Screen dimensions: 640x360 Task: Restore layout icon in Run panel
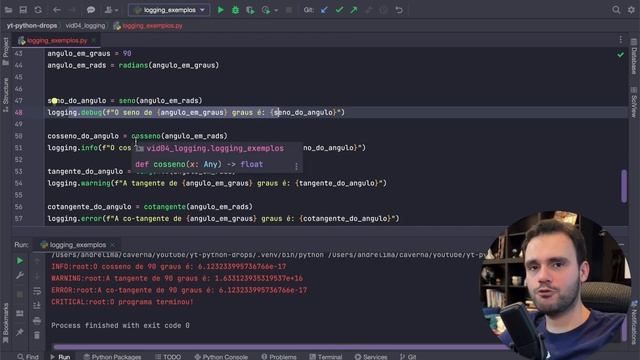tap(20, 313)
